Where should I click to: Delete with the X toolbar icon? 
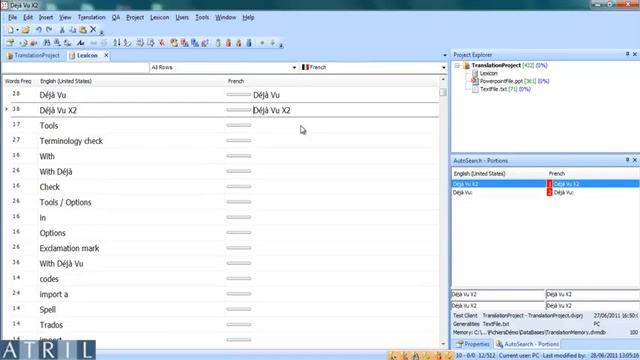[x=93, y=29]
